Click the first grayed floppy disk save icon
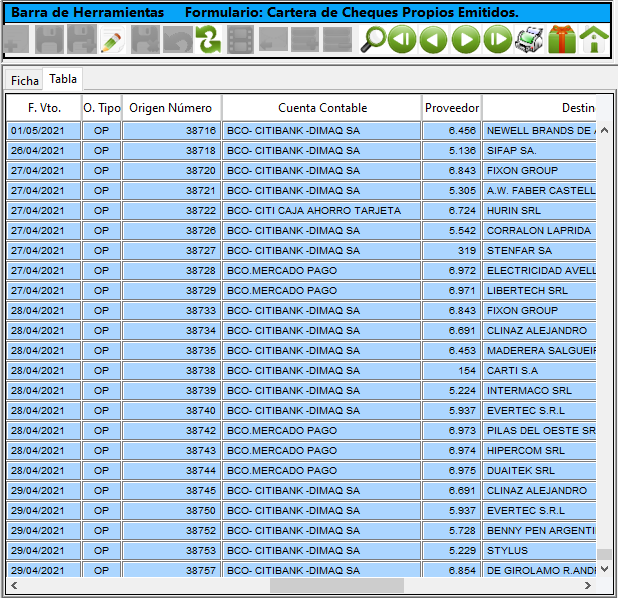This screenshot has width=618, height=598. tap(49, 39)
